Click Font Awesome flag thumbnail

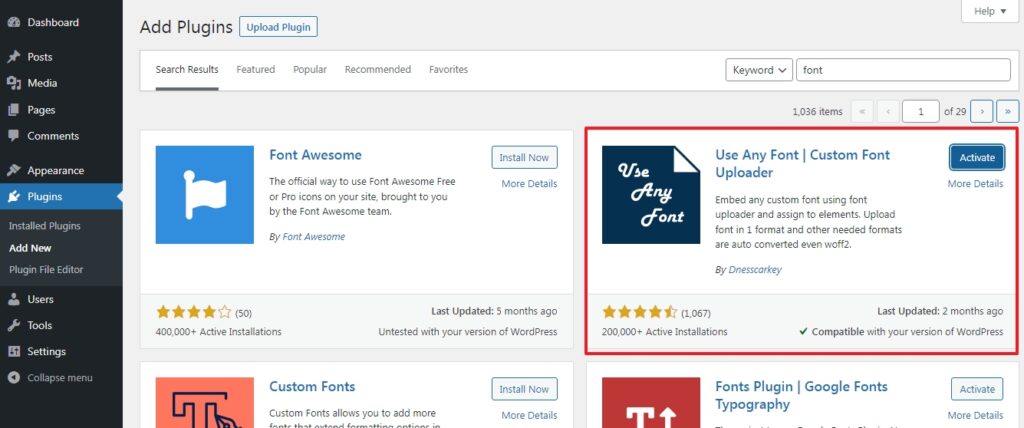pos(204,195)
